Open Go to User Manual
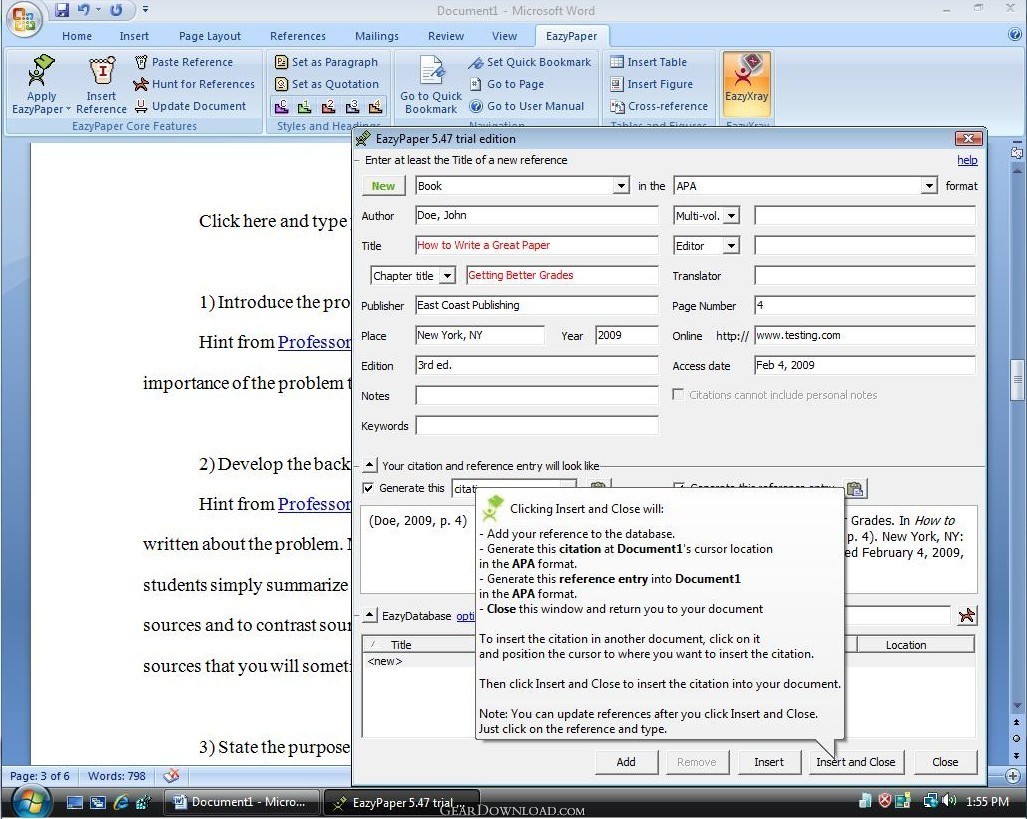 527,106
